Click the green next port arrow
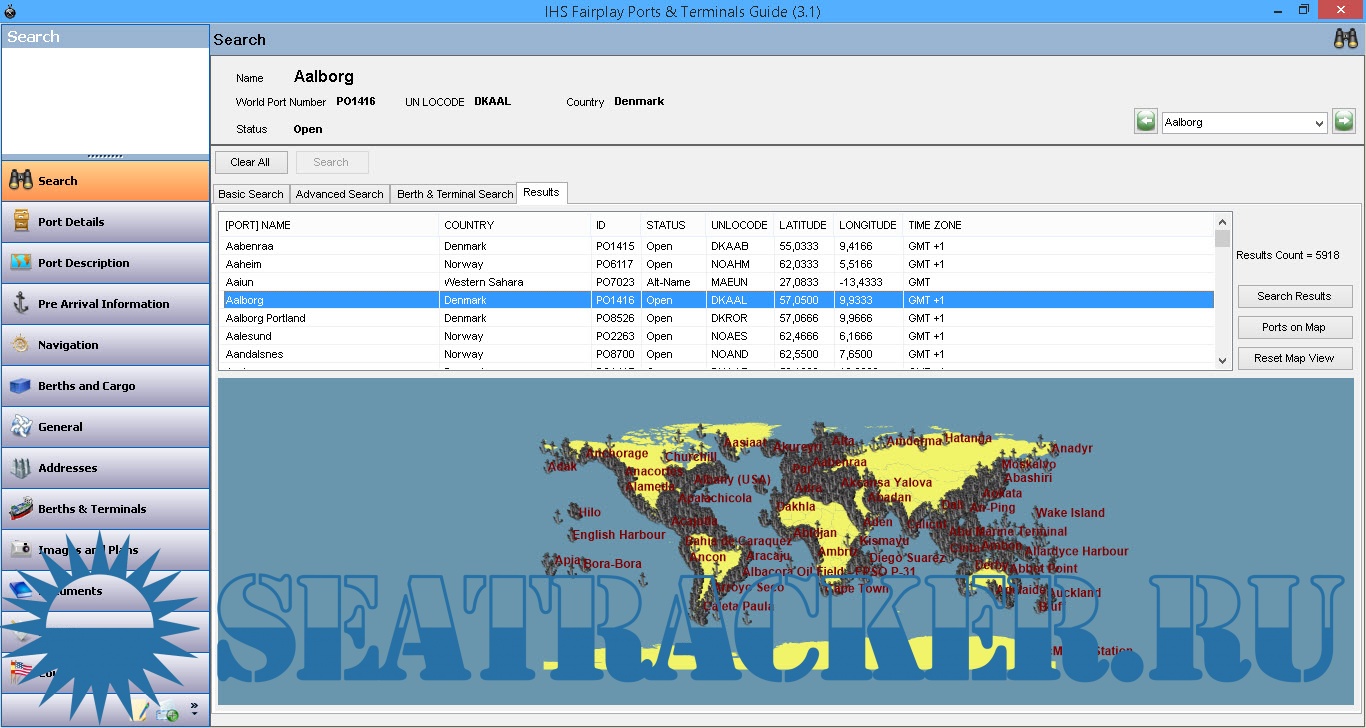This screenshot has width=1366, height=728. point(1344,122)
